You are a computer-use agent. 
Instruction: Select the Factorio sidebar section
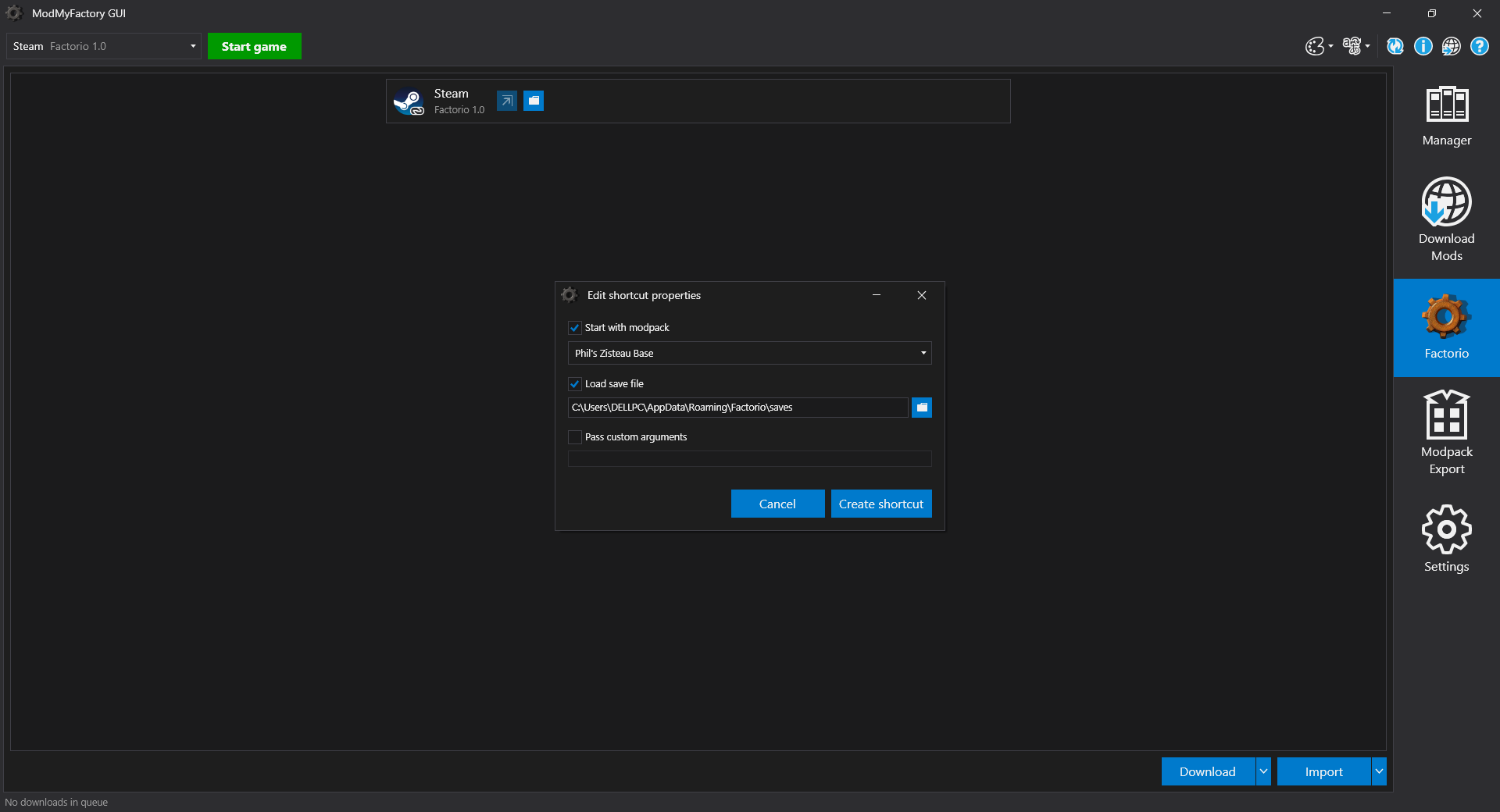[1447, 328]
